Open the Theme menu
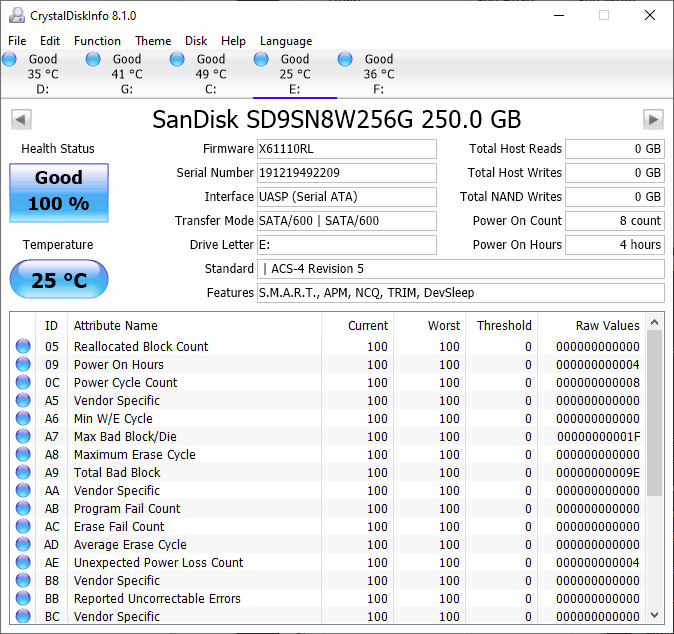 click(x=153, y=41)
